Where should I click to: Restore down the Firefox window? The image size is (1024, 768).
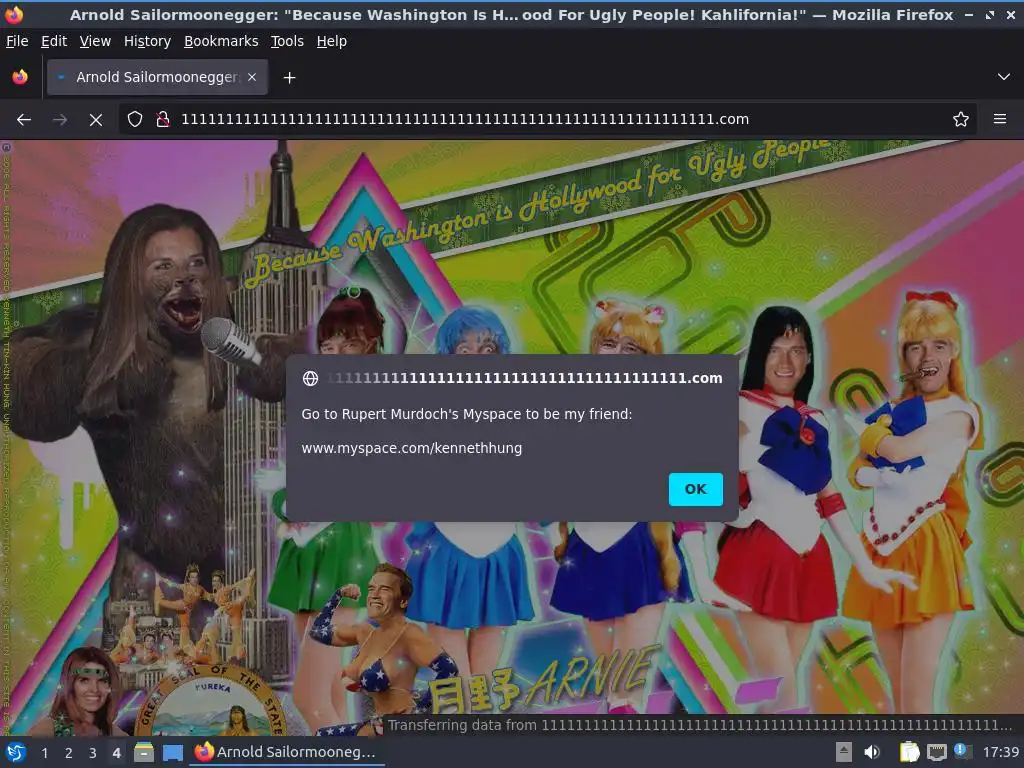pos(990,14)
